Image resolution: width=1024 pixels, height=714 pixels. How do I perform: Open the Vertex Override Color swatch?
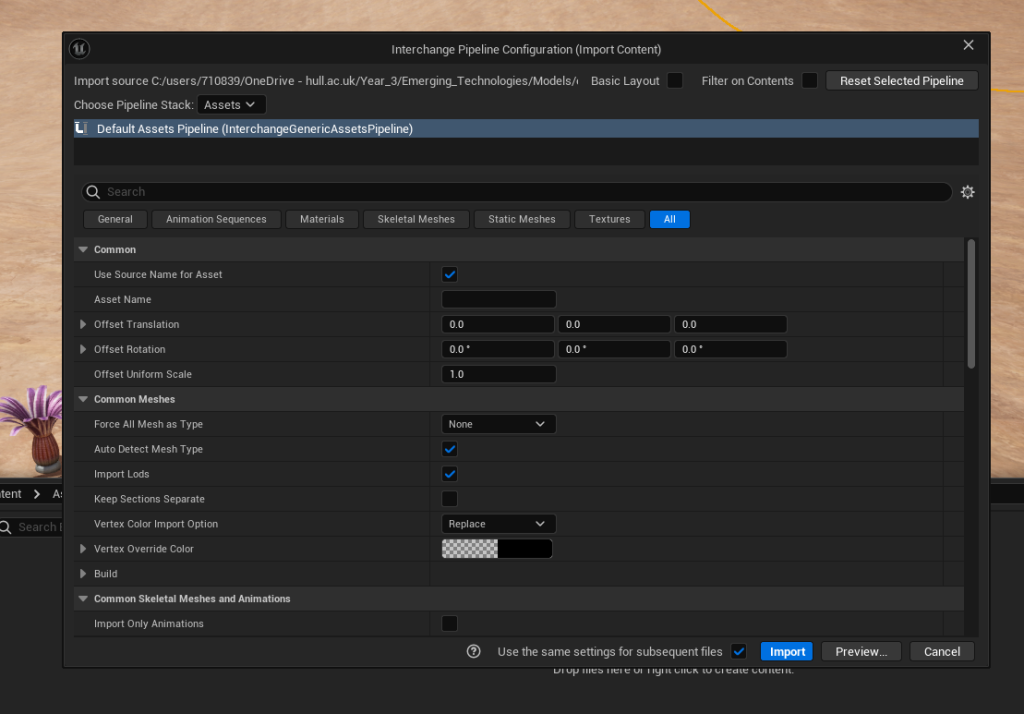(497, 549)
